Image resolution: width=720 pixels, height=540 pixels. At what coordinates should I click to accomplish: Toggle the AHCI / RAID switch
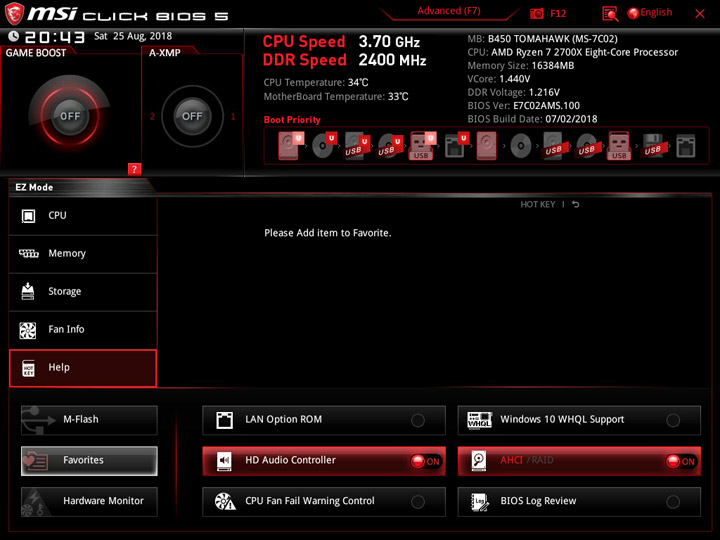[579, 461]
